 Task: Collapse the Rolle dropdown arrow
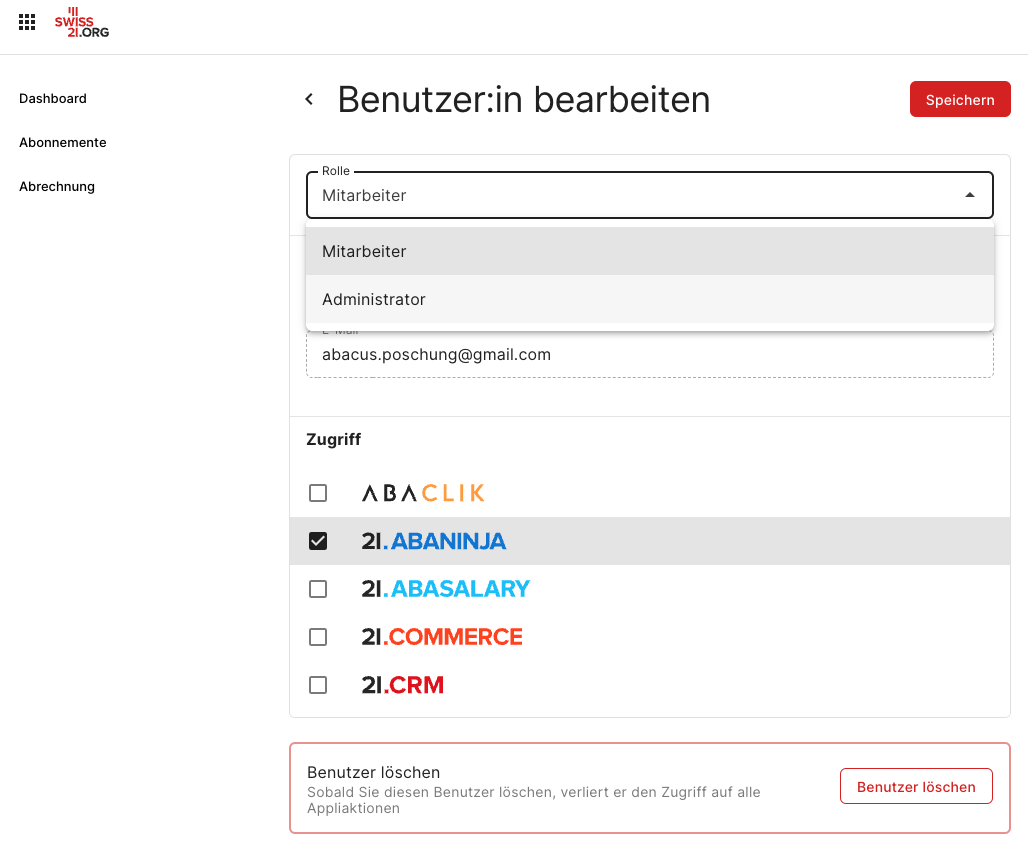point(970,195)
